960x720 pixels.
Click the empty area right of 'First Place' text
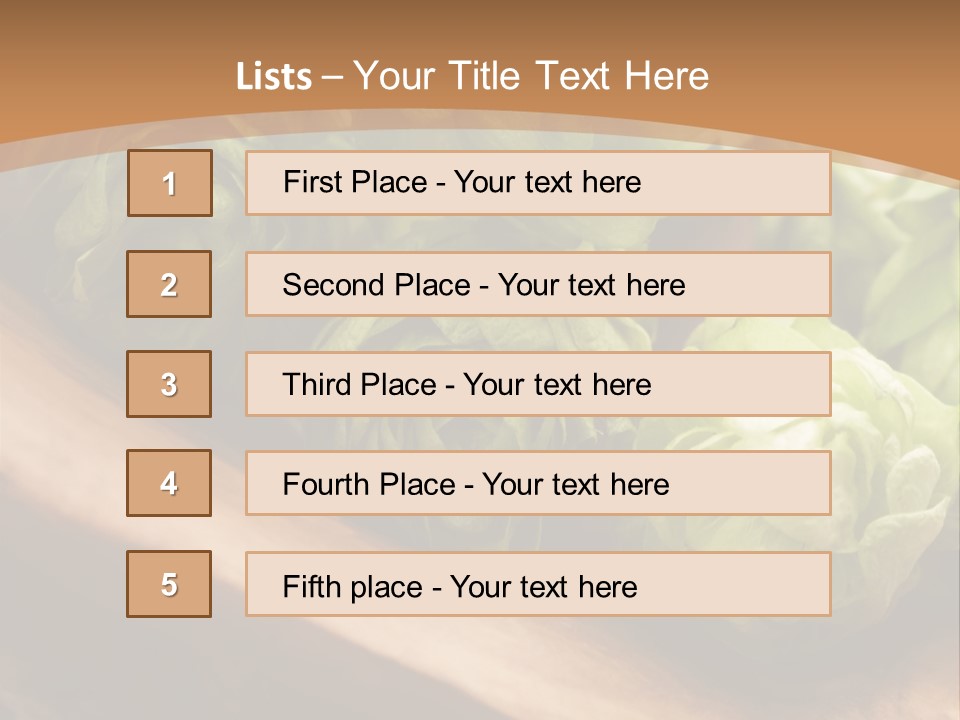[x=740, y=183]
